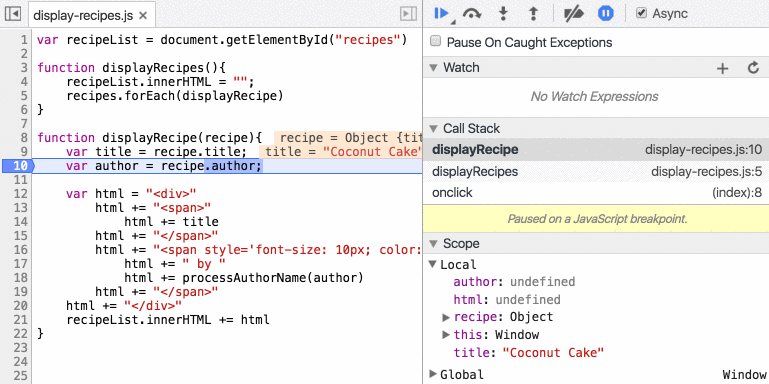
Task: Toggle pause on exceptions
Action: point(606,14)
